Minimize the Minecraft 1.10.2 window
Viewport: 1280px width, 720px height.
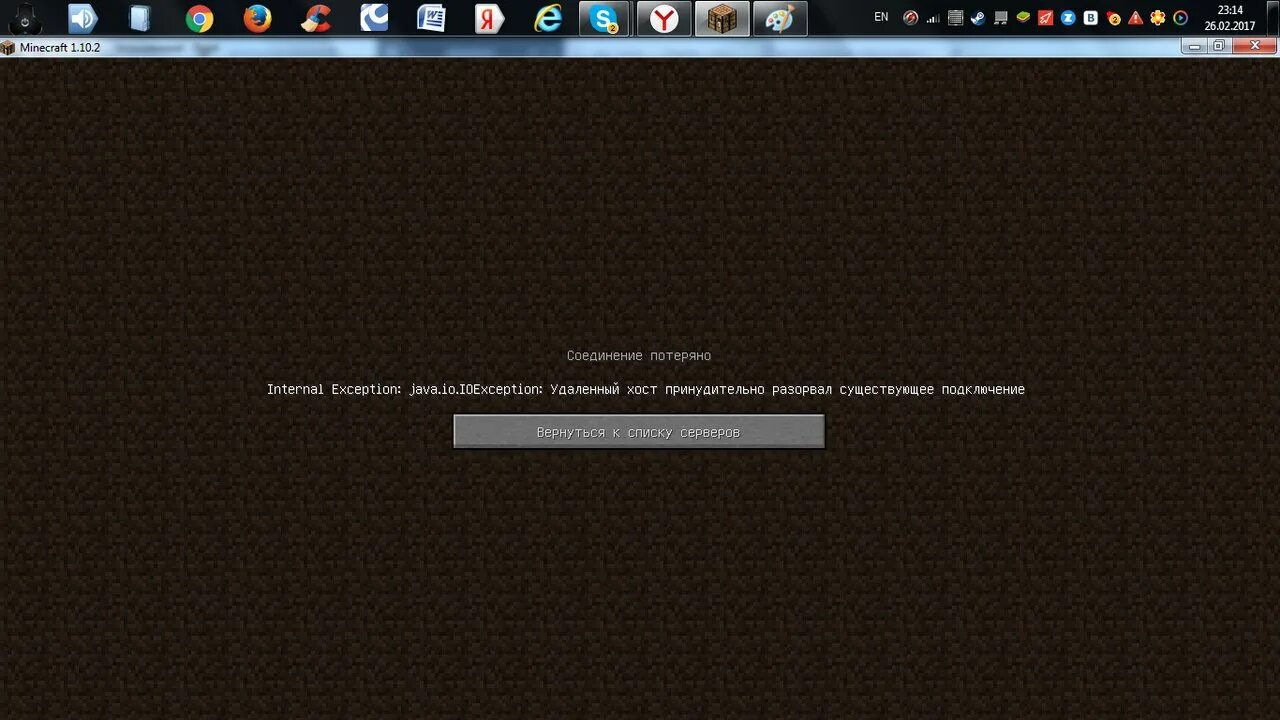click(1194, 46)
